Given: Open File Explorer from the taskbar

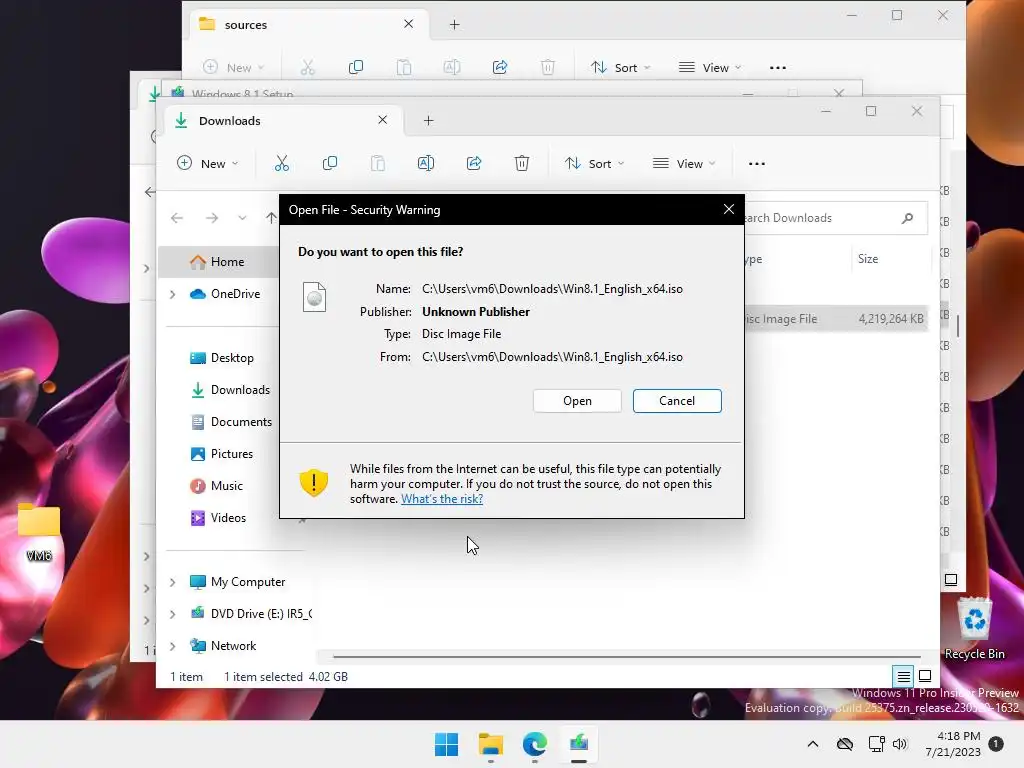Looking at the screenshot, I should [x=490, y=744].
